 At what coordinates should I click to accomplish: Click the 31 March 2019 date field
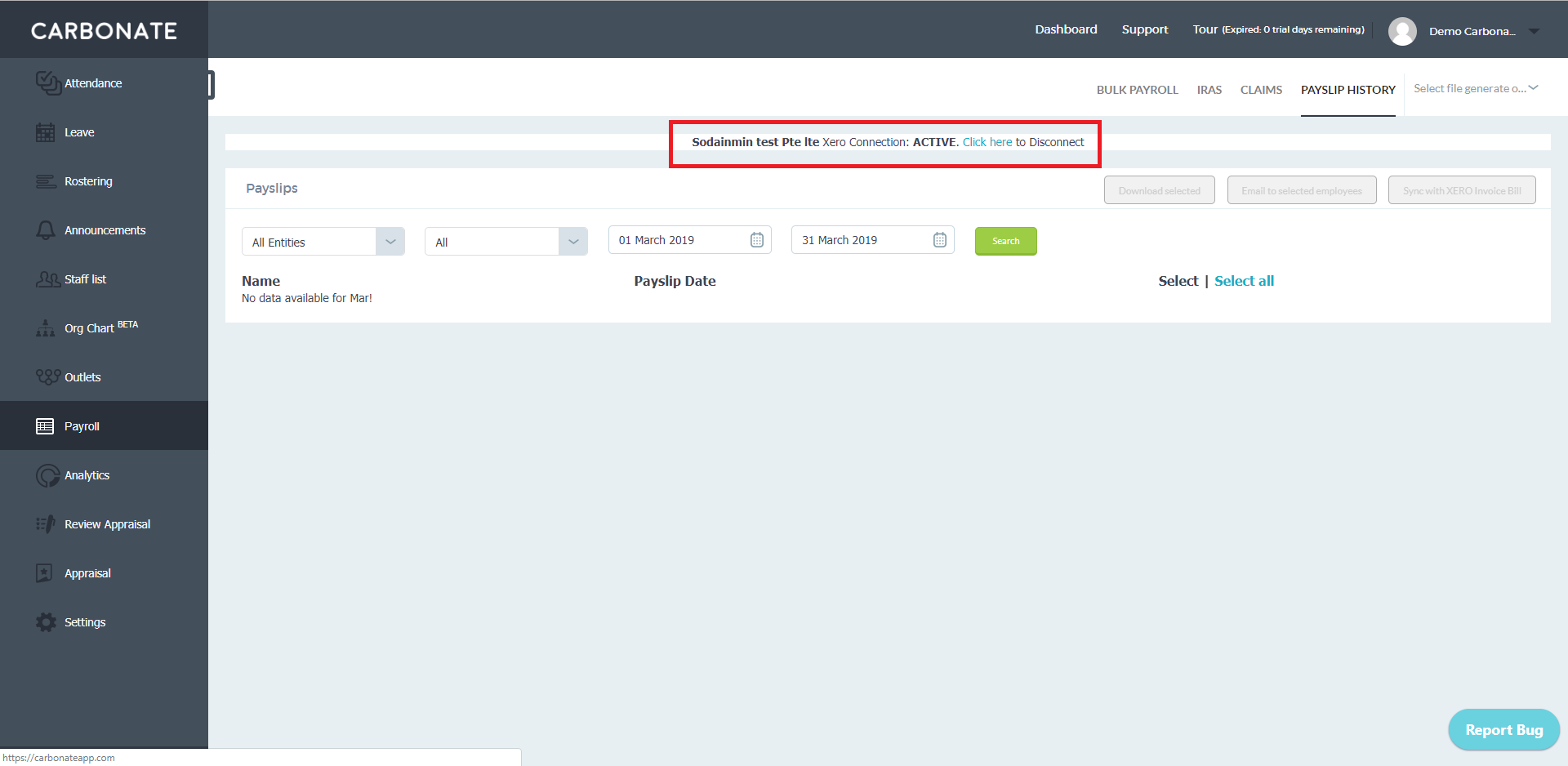872,240
